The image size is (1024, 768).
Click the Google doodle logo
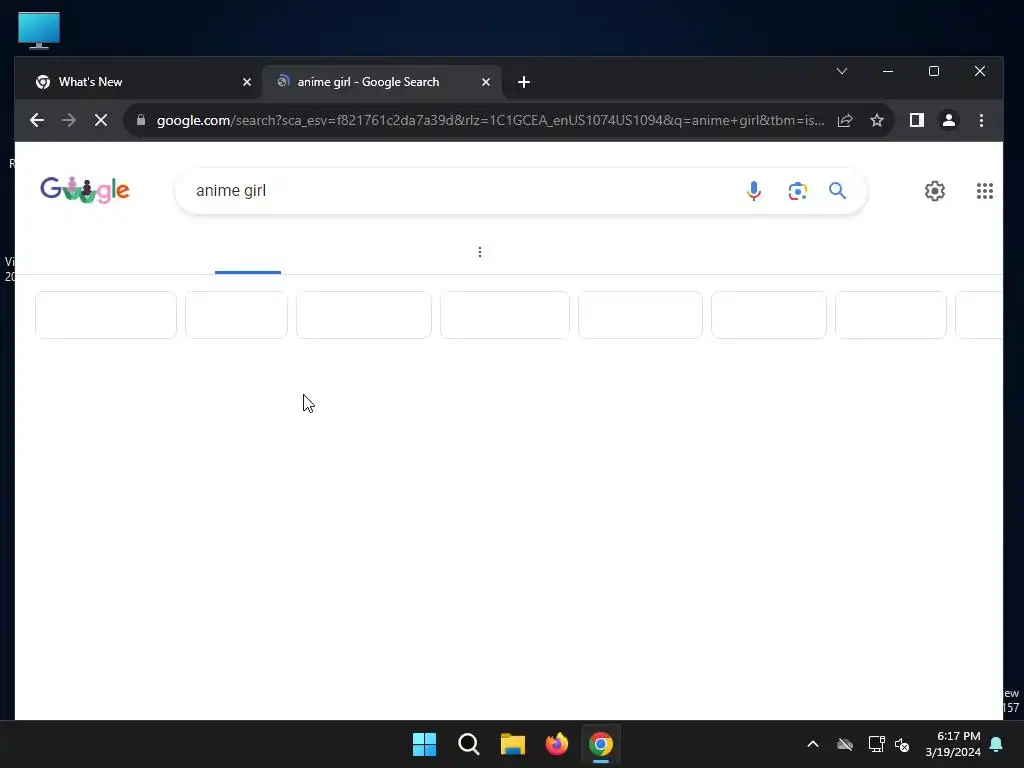[x=85, y=190]
